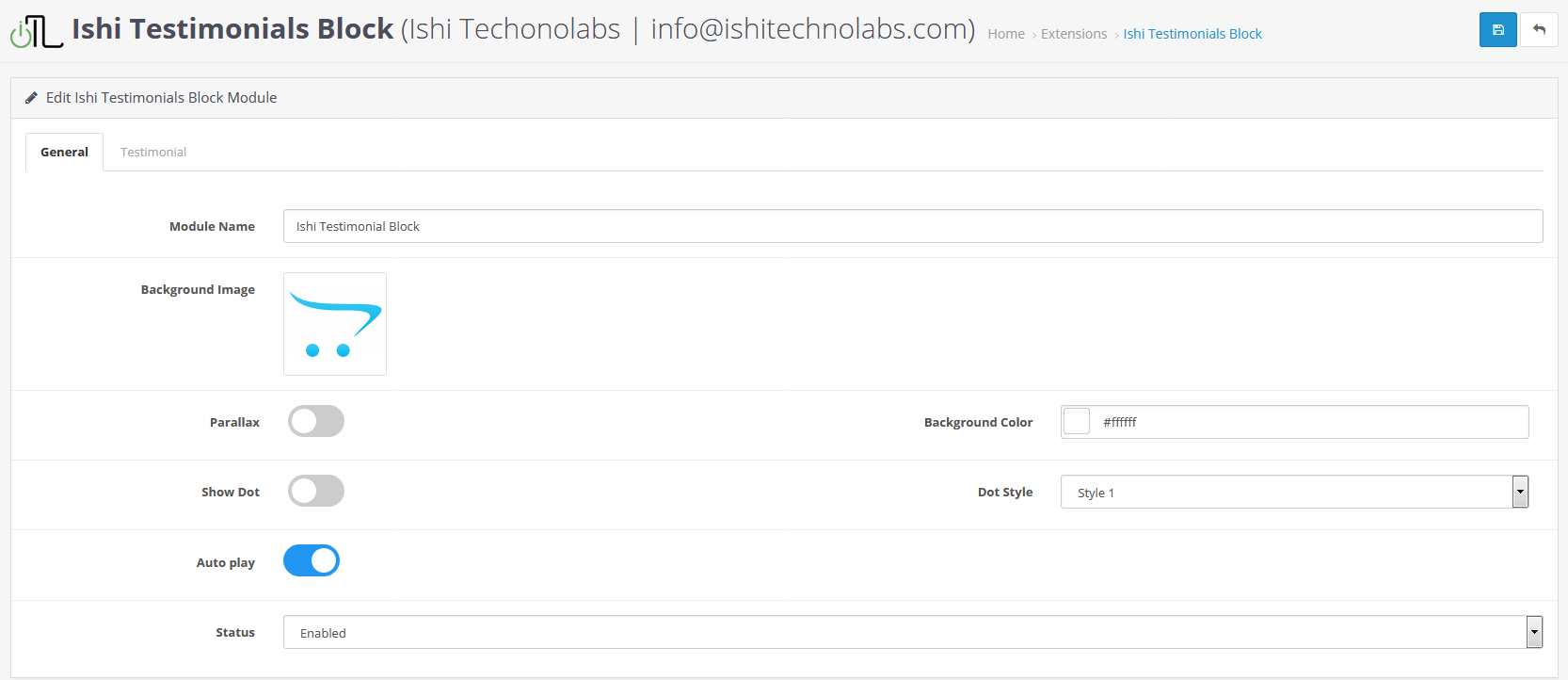Open the Status dropdown showing Enabled
This screenshot has width=1568, height=680.
[x=912, y=632]
